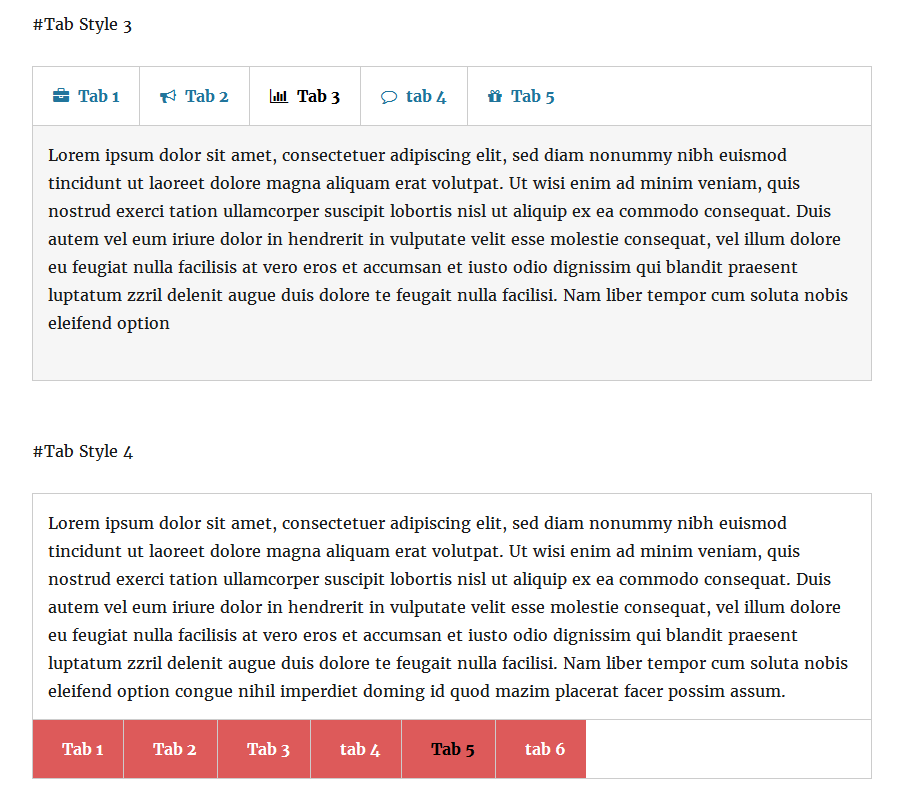The height and width of the screenshot is (801, 901).
Task: Switch to Tab 5 text in Tab Style 3
Action: (533, 96)
